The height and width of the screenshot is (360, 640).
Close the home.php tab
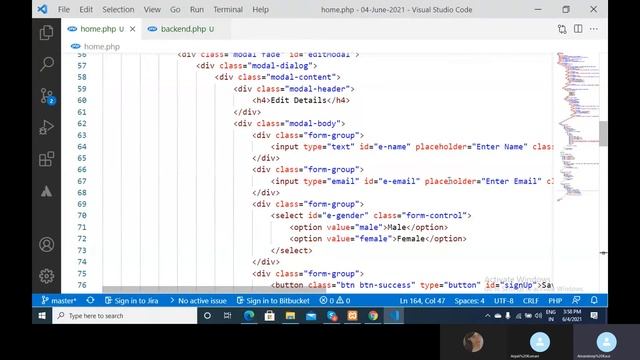[x=133, y=29]
